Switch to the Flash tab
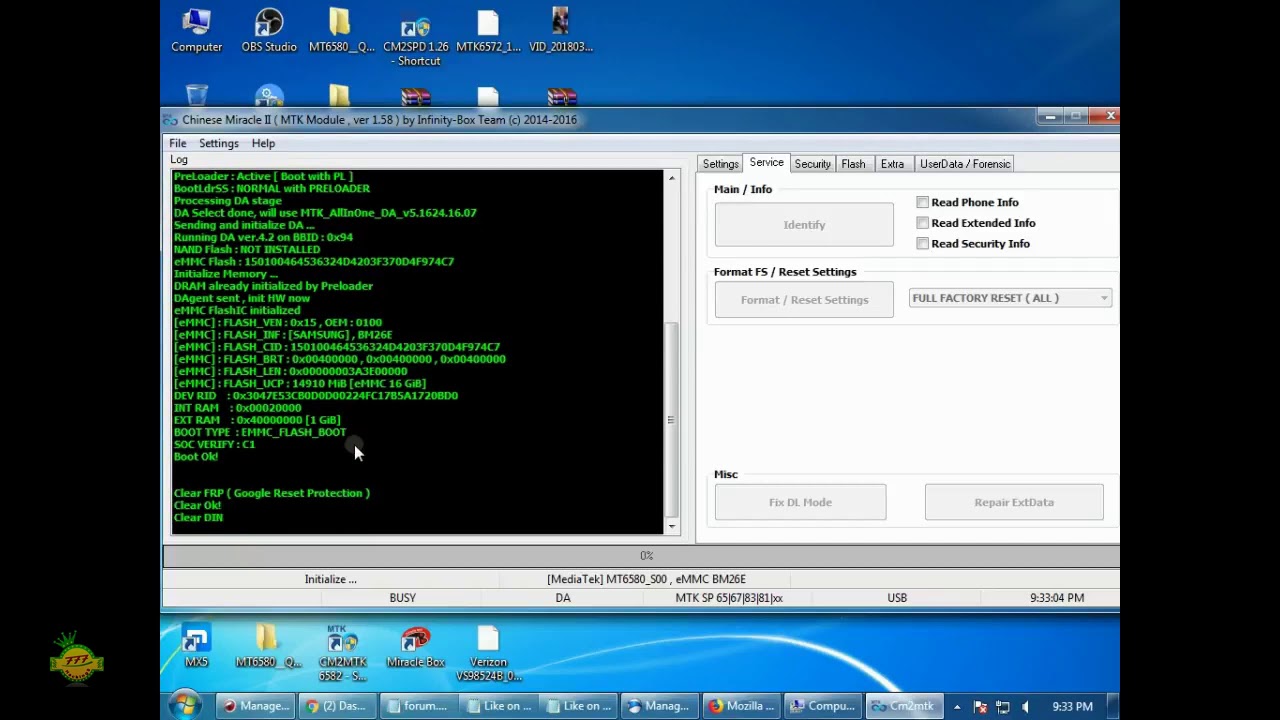Screen dimensions: 1280x720 (853, 164)
